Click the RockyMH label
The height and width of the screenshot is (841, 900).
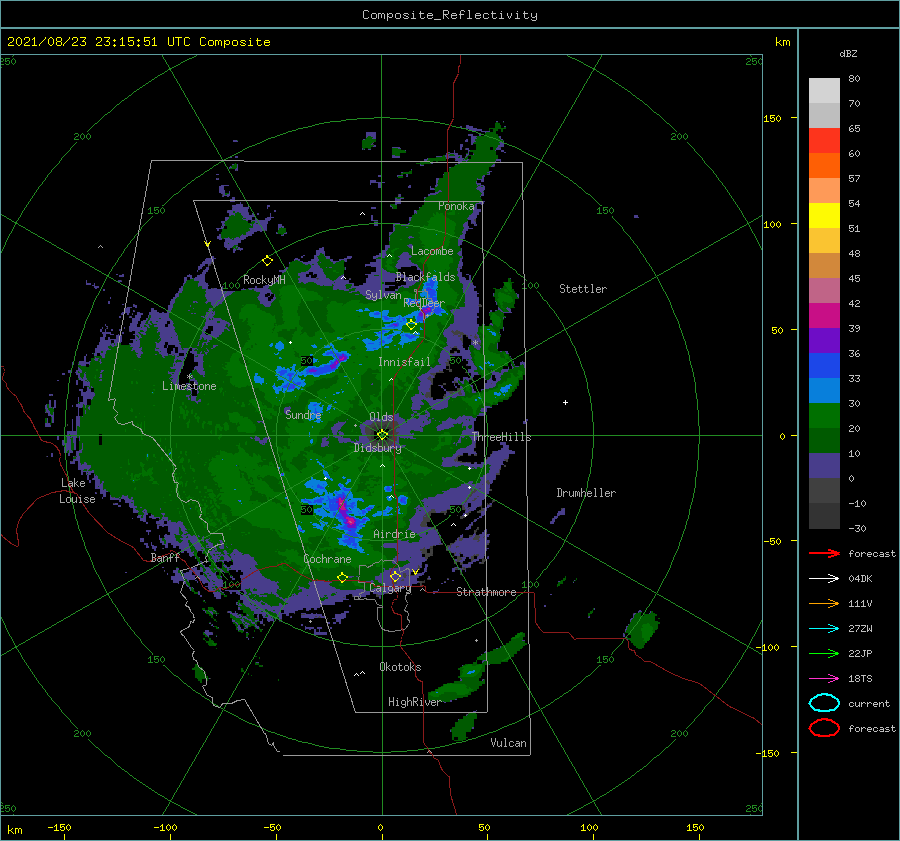pos(264,280)
